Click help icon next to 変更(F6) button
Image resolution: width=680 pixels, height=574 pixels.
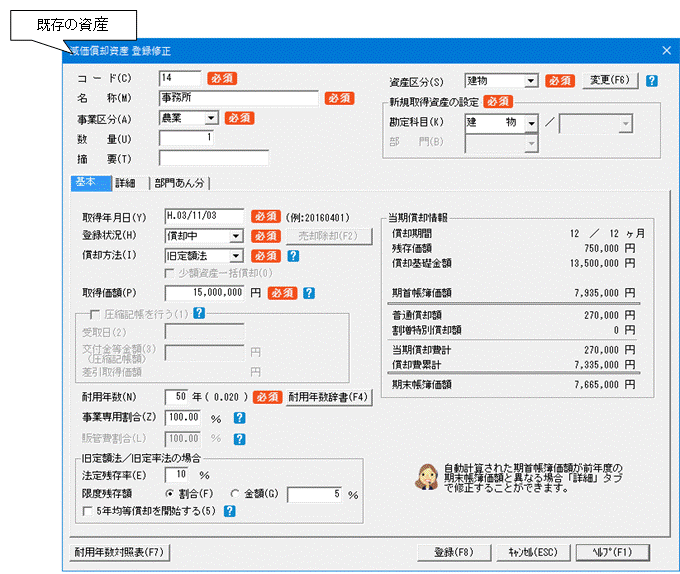pyautogui.click(x=651, y=81)
